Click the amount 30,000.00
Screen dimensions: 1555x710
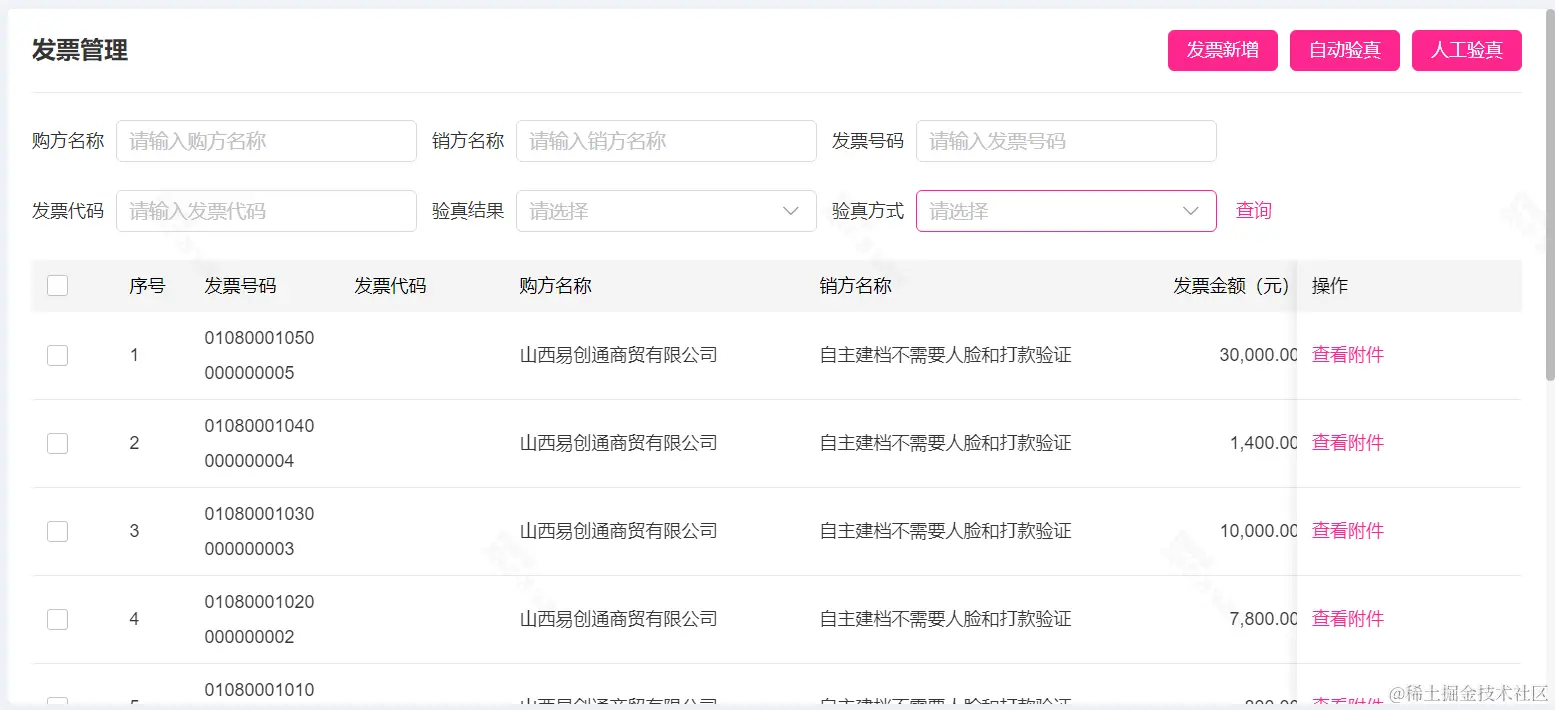[1259, 355]
